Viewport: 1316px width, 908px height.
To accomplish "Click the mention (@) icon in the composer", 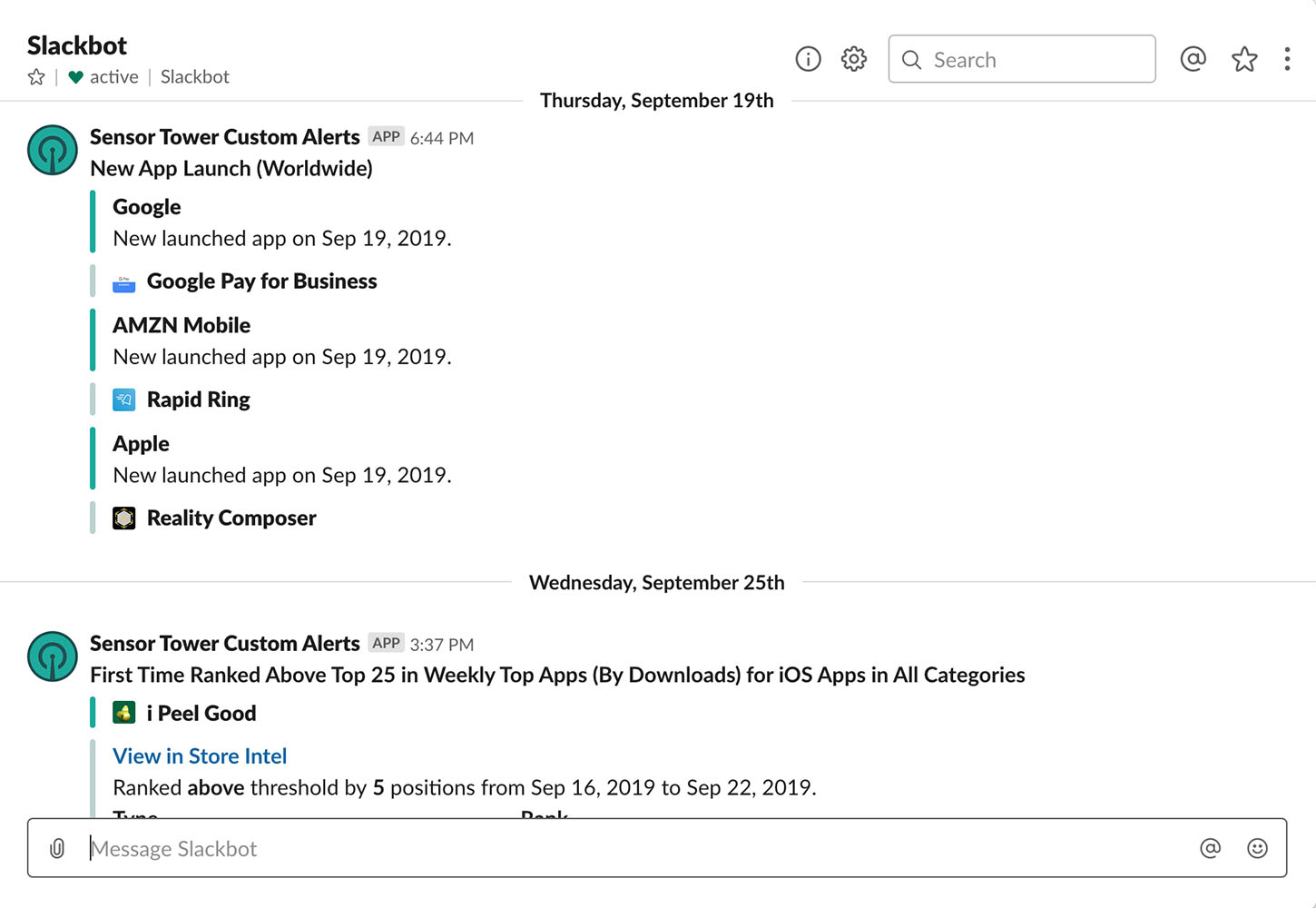I will (x=1210, y=848).
